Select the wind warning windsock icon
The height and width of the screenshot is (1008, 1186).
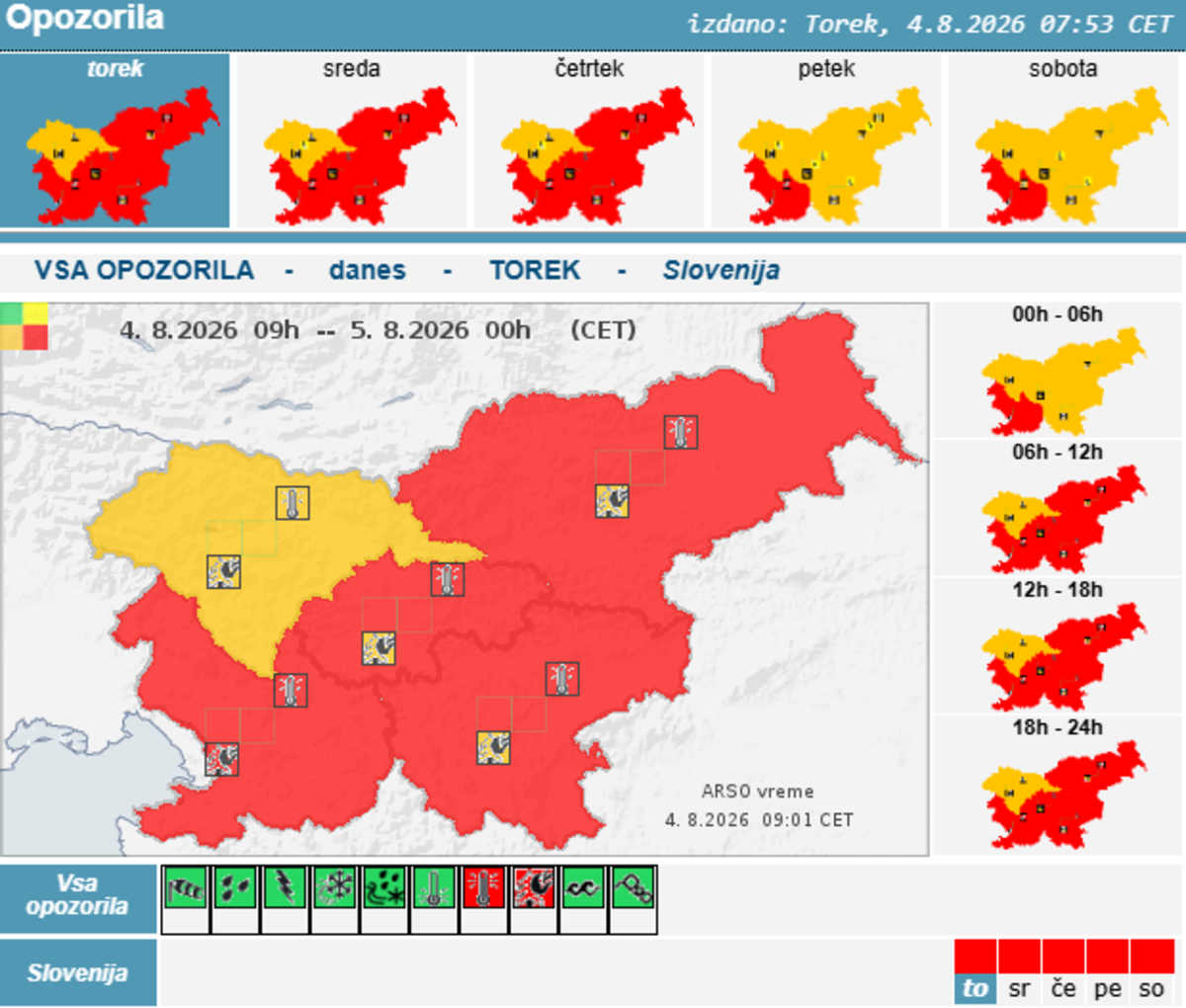tap(185, 887)
